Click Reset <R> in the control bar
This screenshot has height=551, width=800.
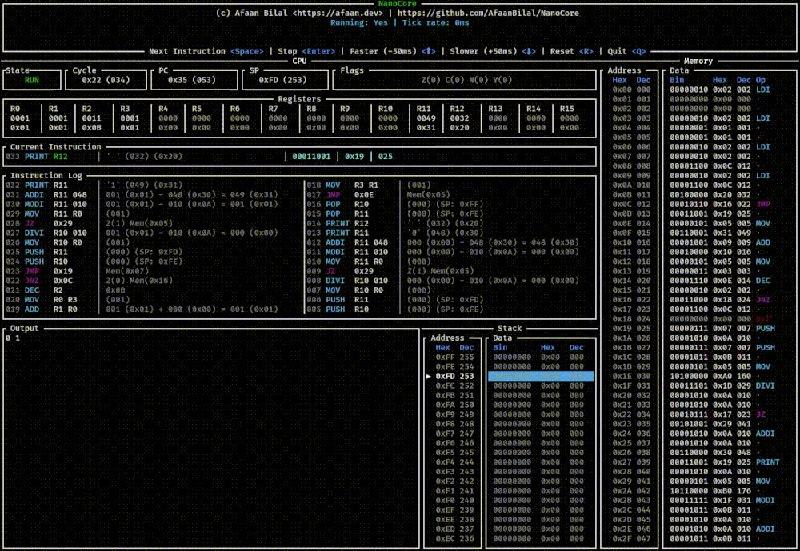[573, 50]
